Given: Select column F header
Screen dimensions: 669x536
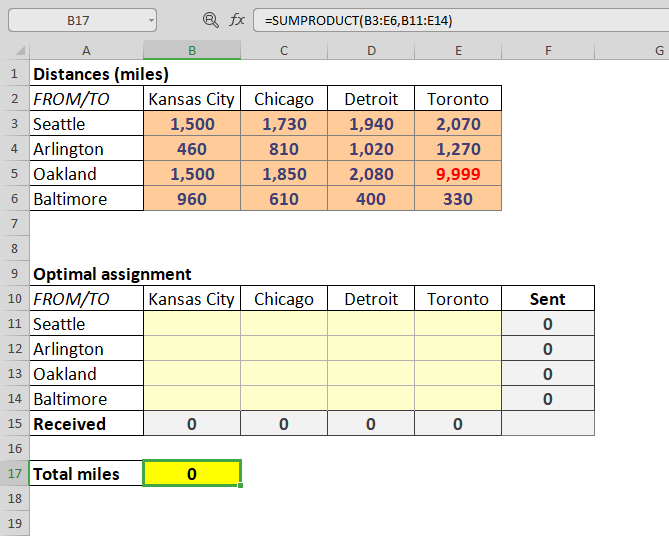Looking at the screenshot, I should [548, 51].
